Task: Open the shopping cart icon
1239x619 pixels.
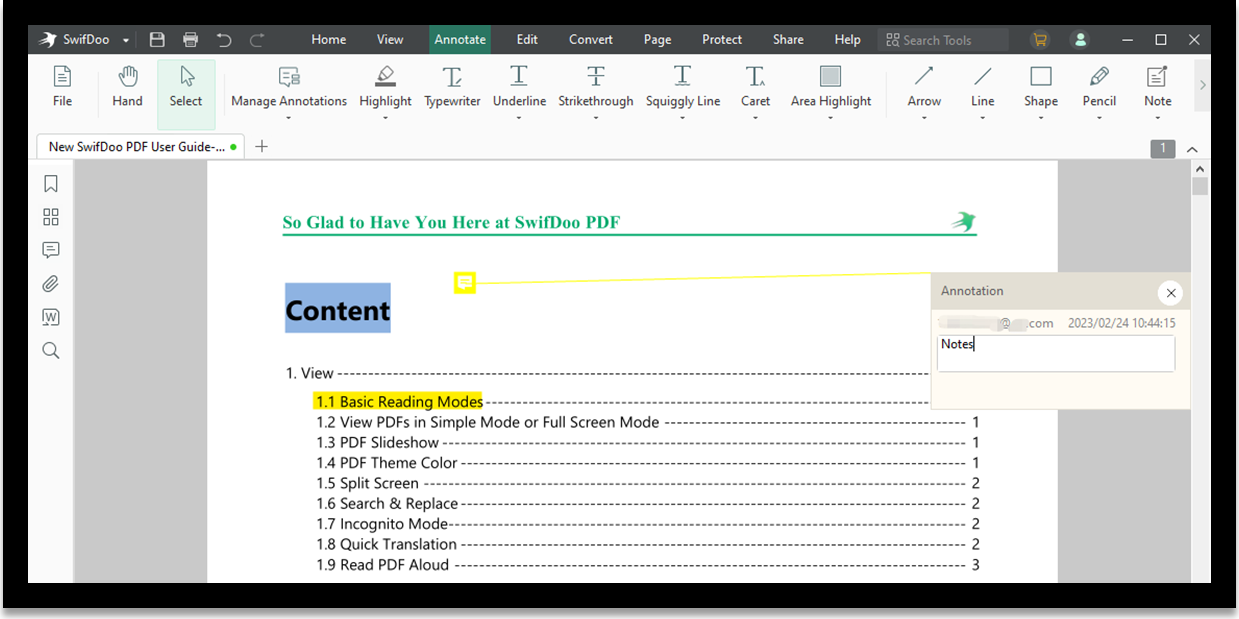Action: [1040, 40]
